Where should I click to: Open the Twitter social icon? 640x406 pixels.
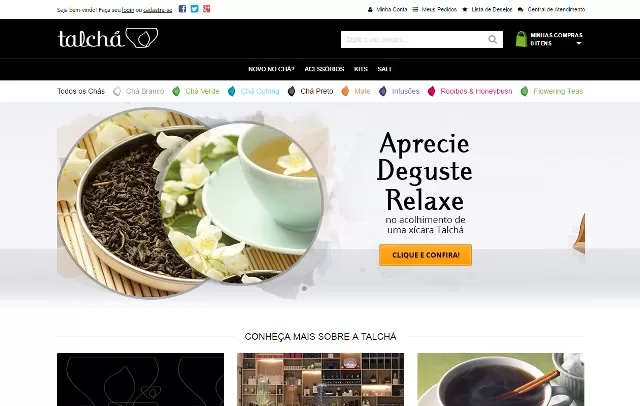click(195, 9)
